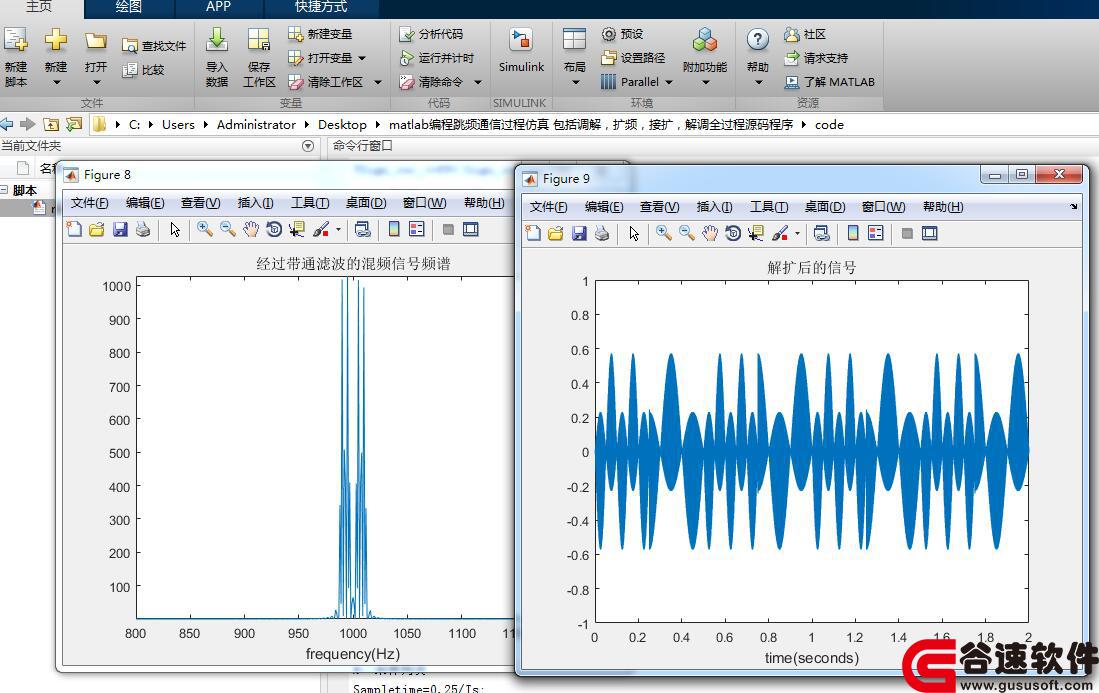The height and width of the screenshot is (693, 1099).
Task: Select Brush tool in Figure 9 toolbar
Action: (x=779, y=233)
